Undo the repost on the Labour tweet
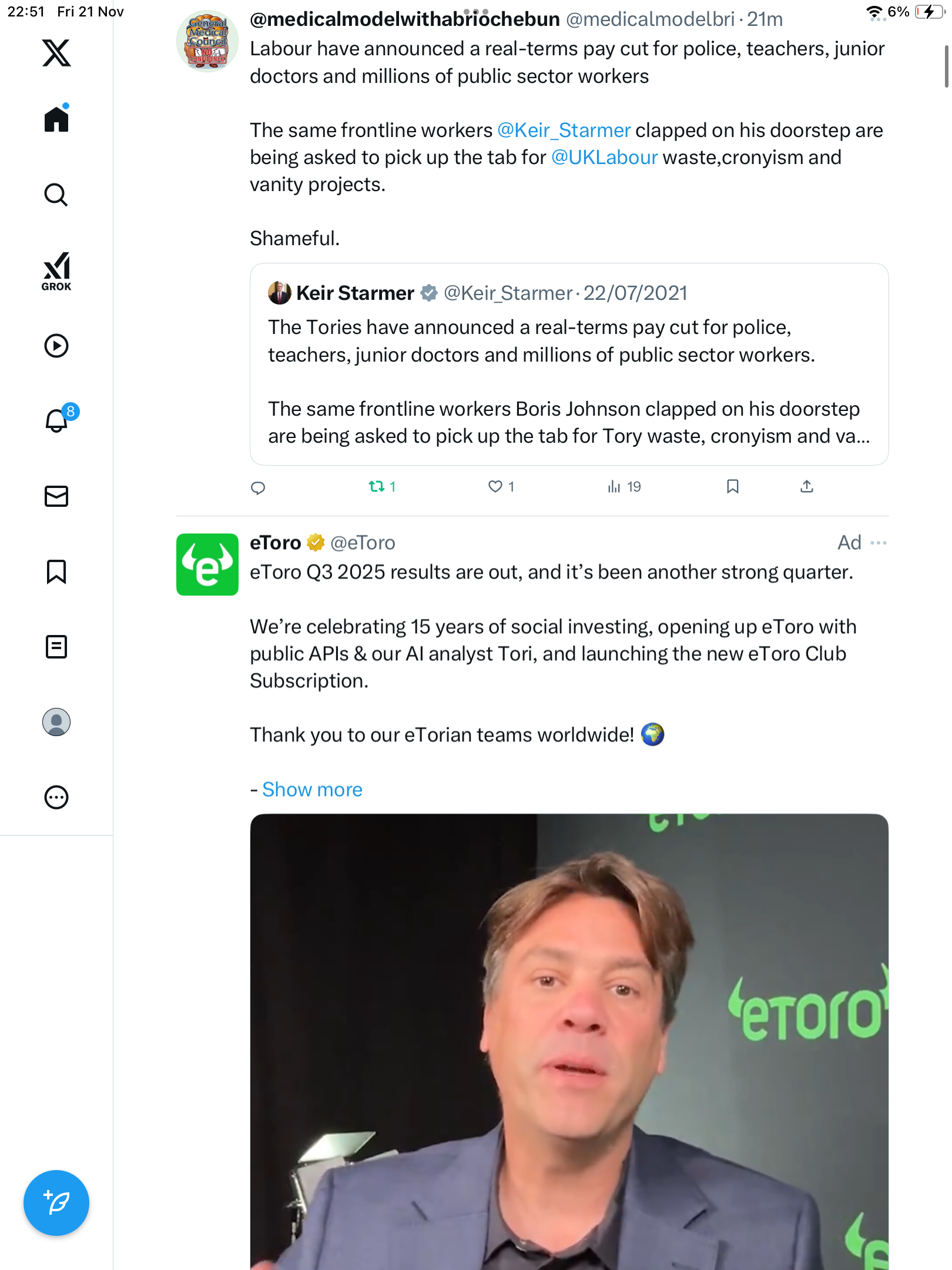 (377, 486)
